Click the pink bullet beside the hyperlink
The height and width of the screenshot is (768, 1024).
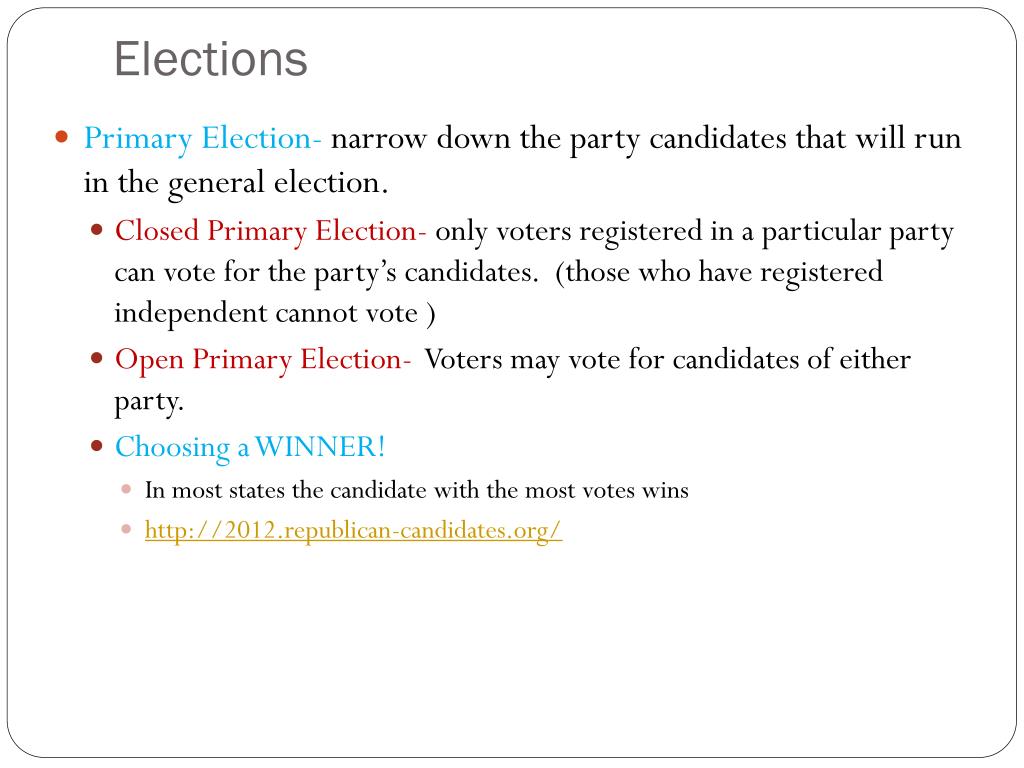coord(126,529)
